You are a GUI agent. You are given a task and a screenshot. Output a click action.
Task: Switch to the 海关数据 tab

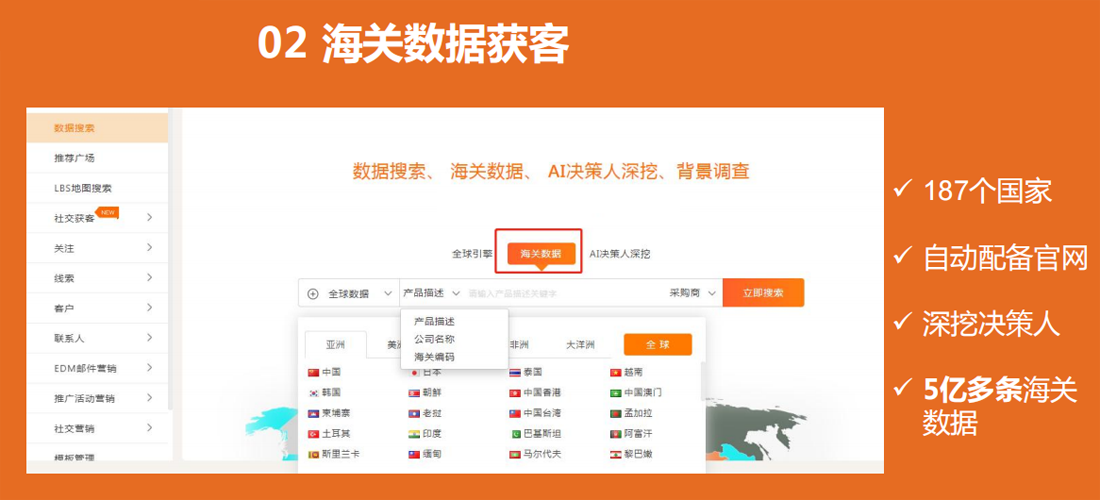pos(540,254)
